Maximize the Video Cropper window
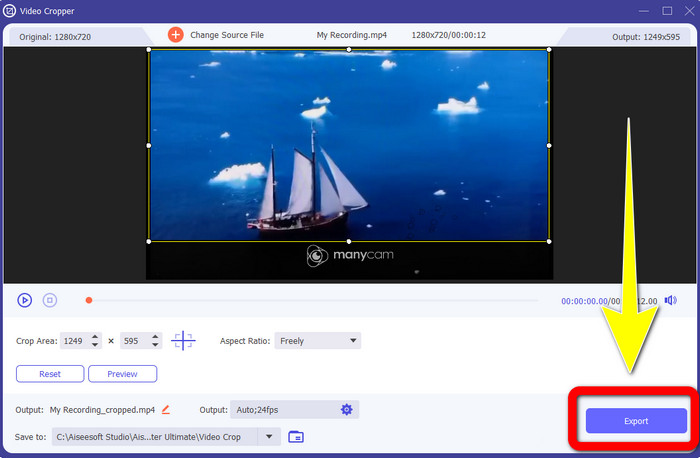700x458 pixels. tap(667, 11)
